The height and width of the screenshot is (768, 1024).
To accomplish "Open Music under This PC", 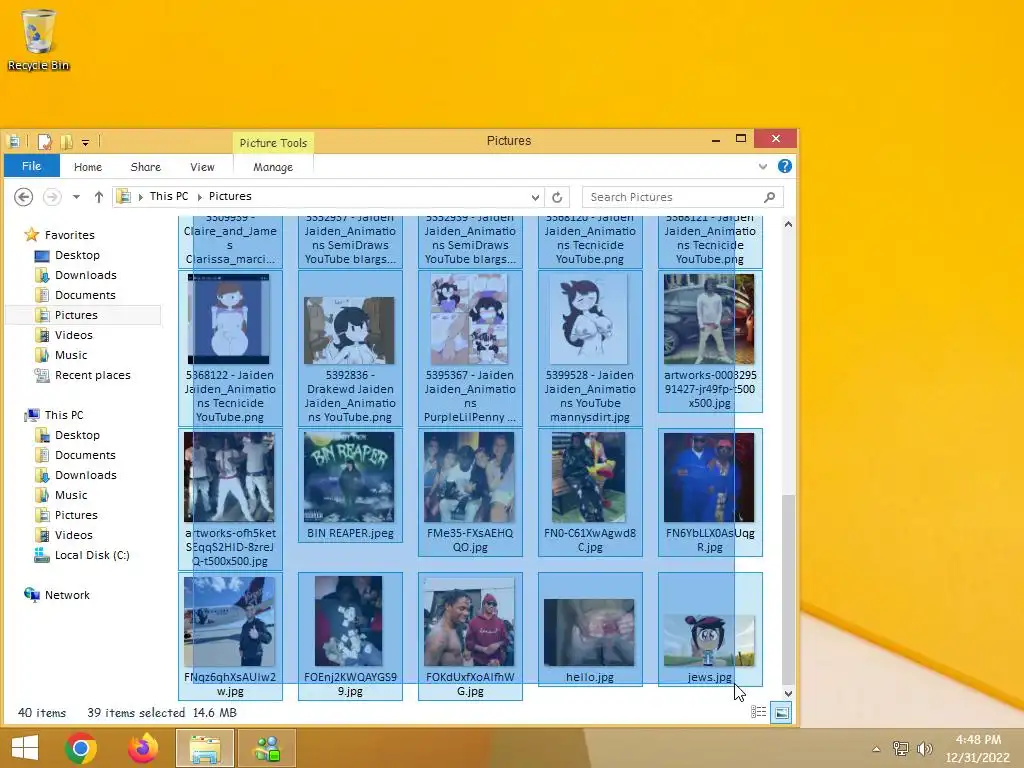I will tap(71, 495).
